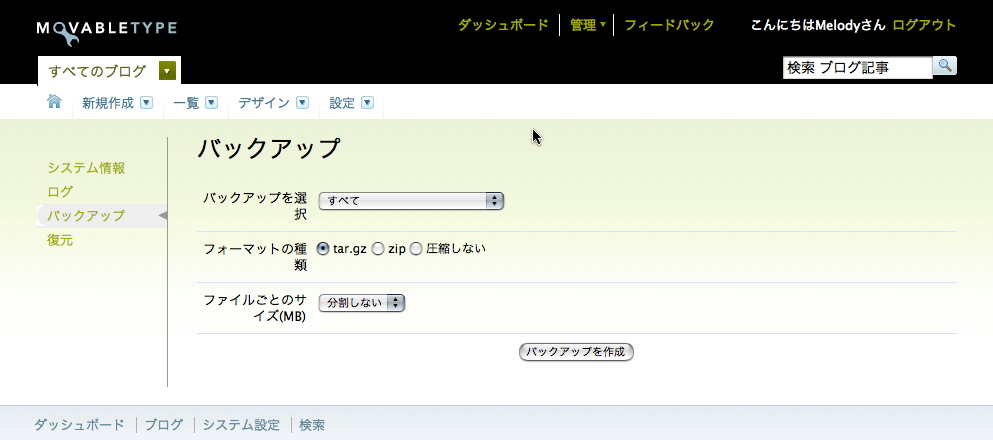Open 検索 link in the footer

pyautogui.click(x=312, y=425)
